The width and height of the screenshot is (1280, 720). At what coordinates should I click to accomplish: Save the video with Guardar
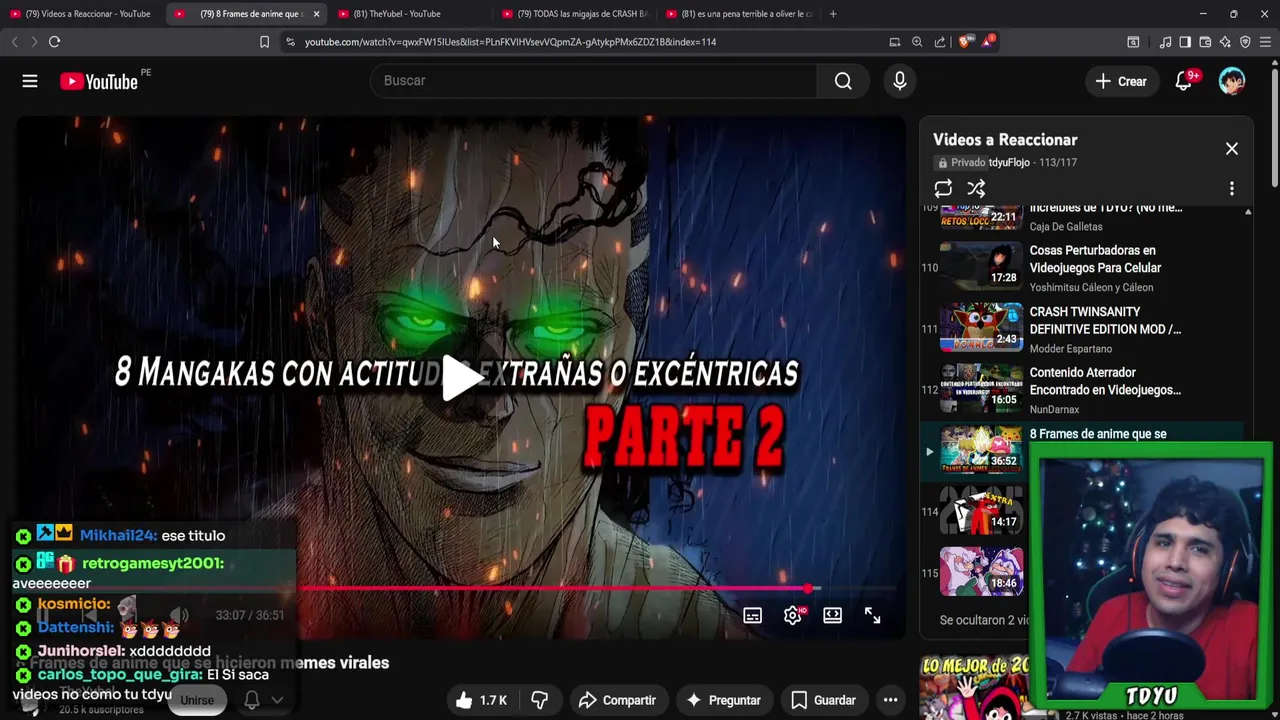[x=824, y=700]
